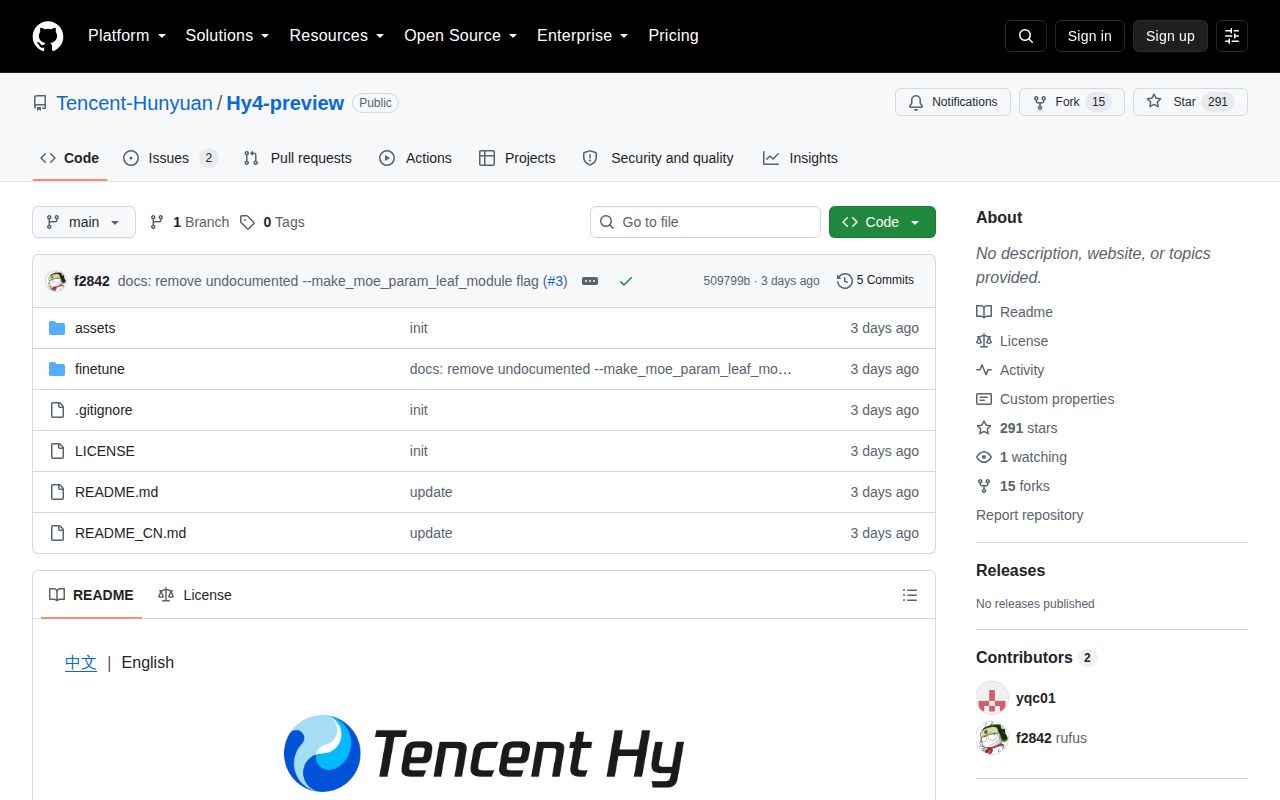The width and height of the screenshot is (1280, 800).
Task: Switch to the Issues tab
Action: click(x=170, y=158)
